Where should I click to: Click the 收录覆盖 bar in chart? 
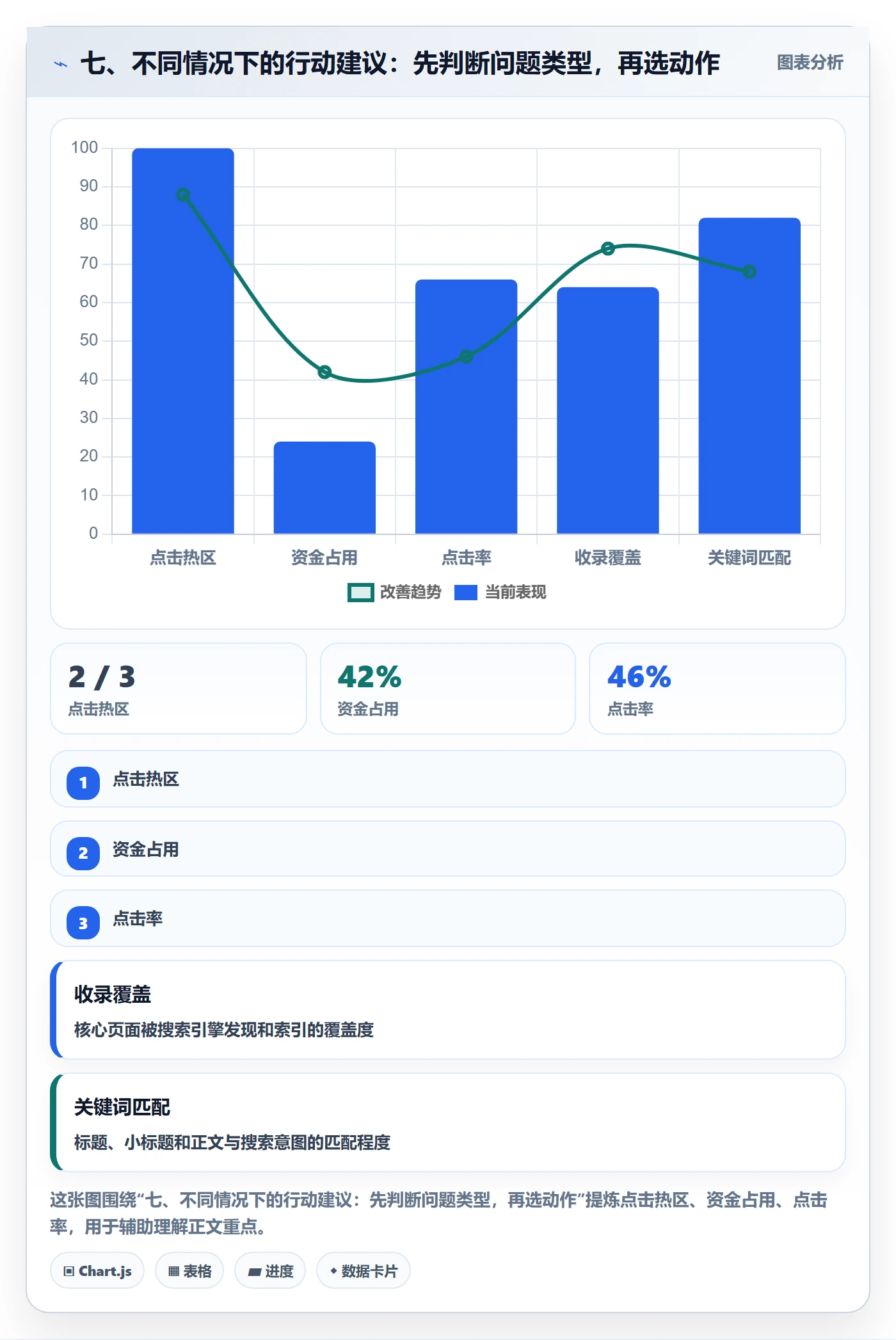[x=608, y=410]
